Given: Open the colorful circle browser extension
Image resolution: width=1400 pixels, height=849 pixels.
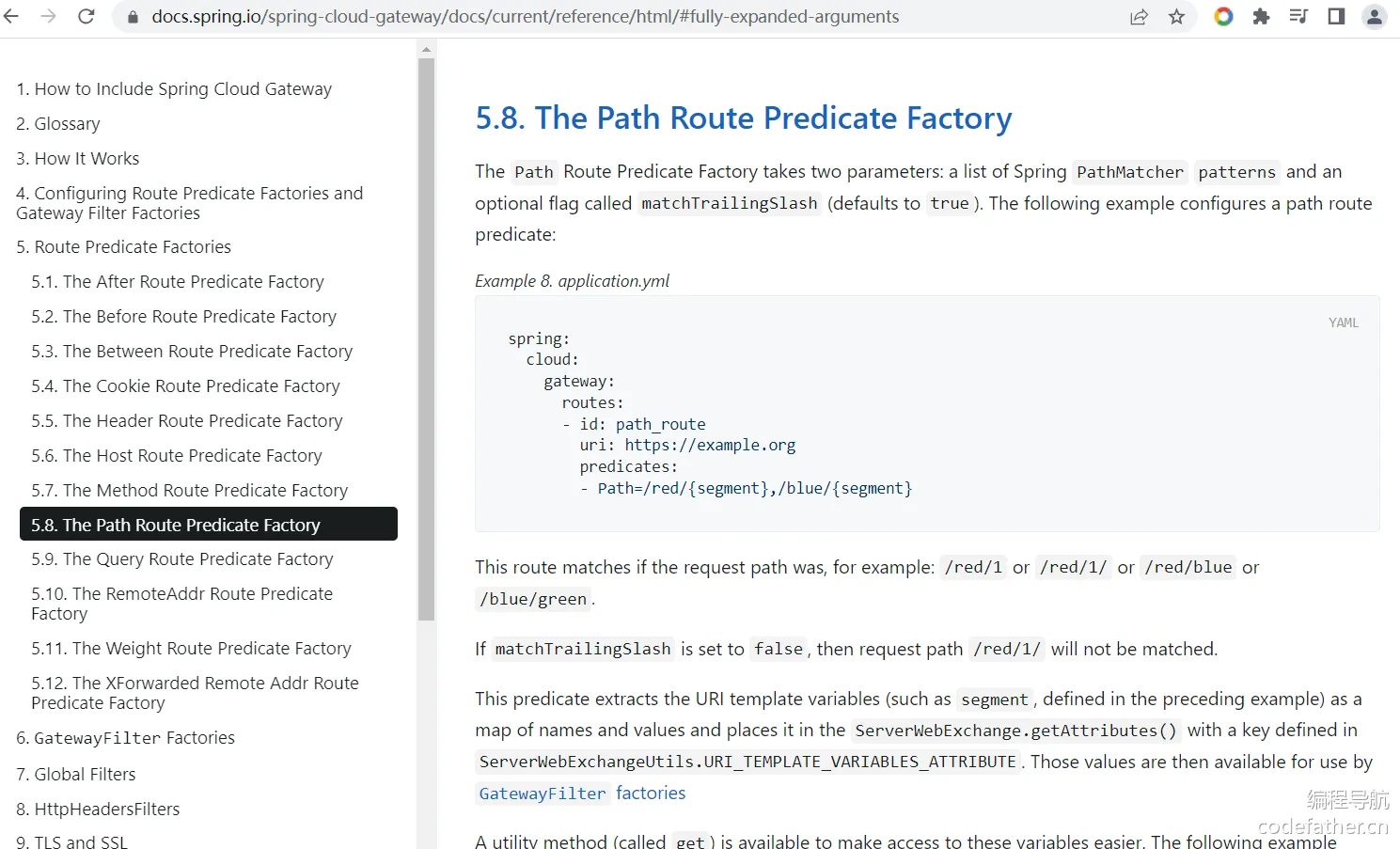Looking at the screenshot, I should click(x=1223, y=17).
